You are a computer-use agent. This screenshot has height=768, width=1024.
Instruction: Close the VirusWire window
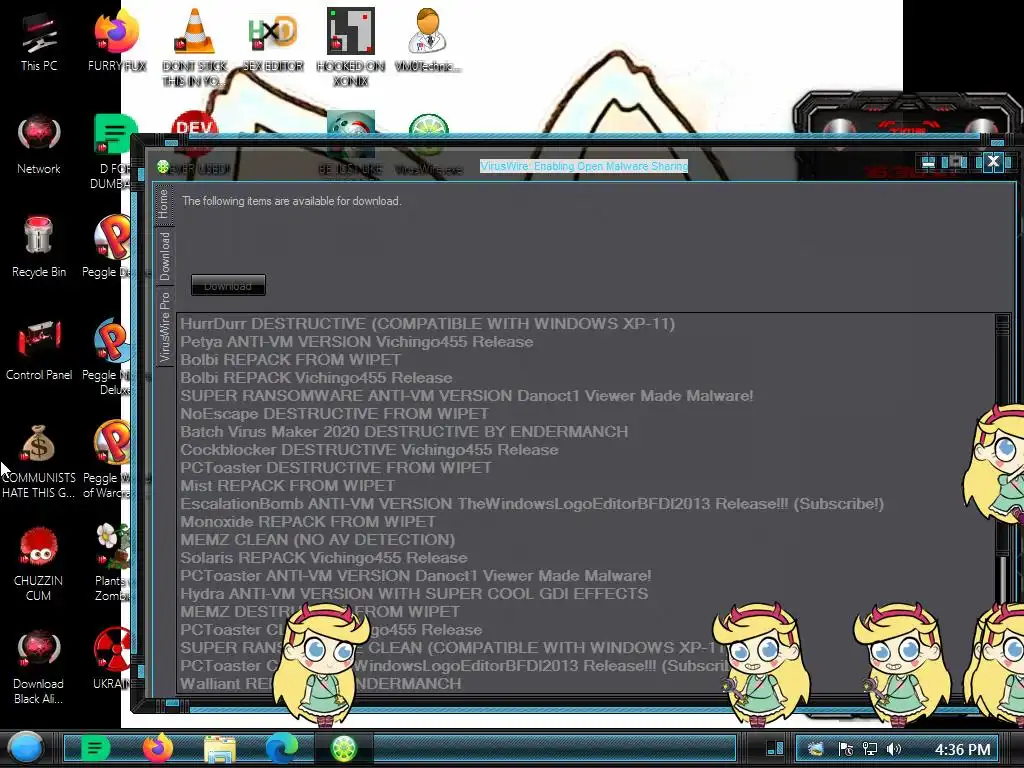tap(993, 161)
